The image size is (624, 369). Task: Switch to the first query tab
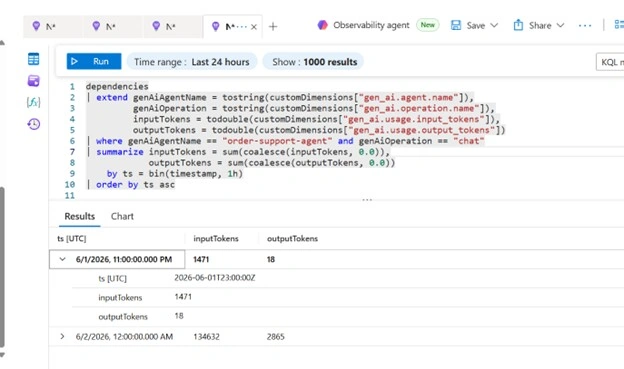pyautogui.click(x=53, y=27)
